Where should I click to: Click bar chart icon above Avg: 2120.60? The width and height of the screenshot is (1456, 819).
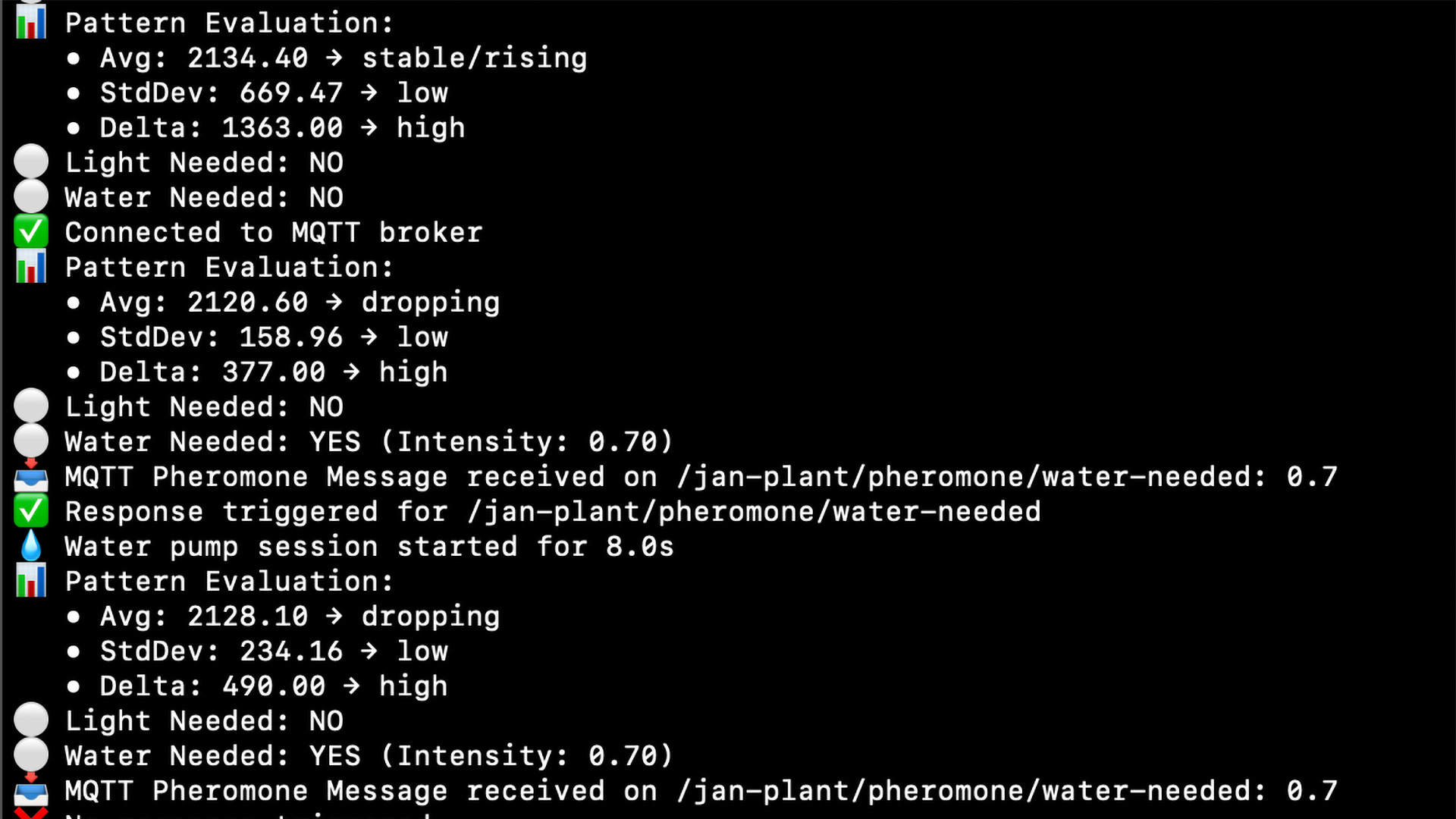31,267
